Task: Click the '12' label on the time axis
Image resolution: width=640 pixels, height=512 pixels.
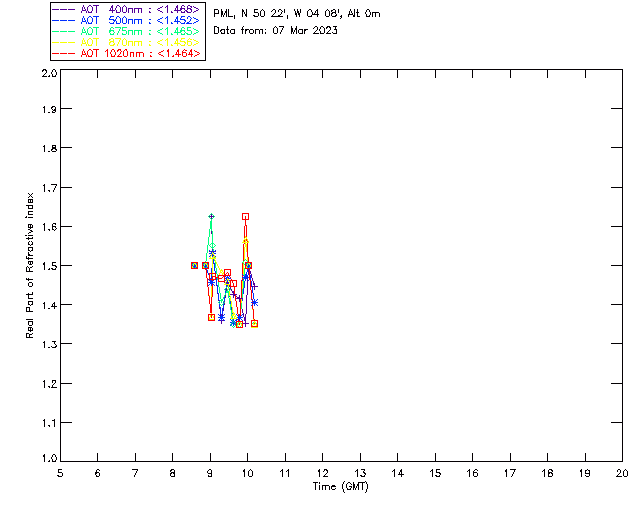Action: click(x=322, y=473)
